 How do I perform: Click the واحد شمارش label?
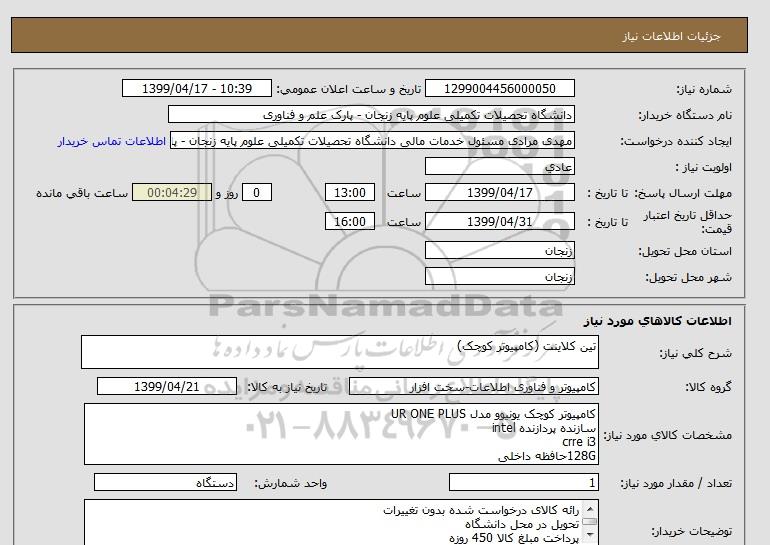(291, 483)
